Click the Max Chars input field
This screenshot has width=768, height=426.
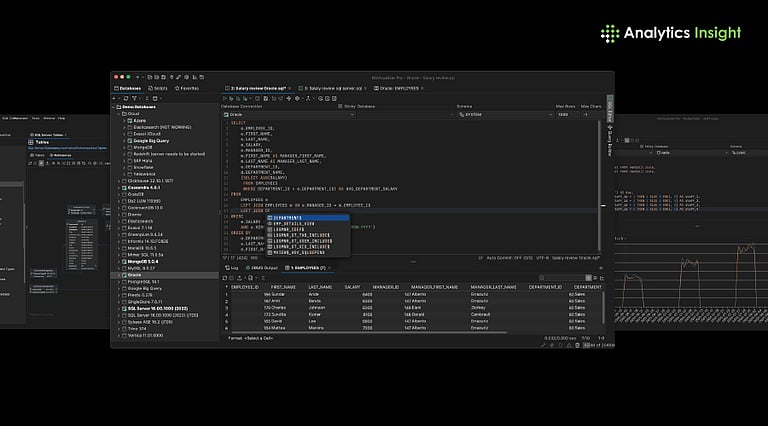tap(591, 115)
